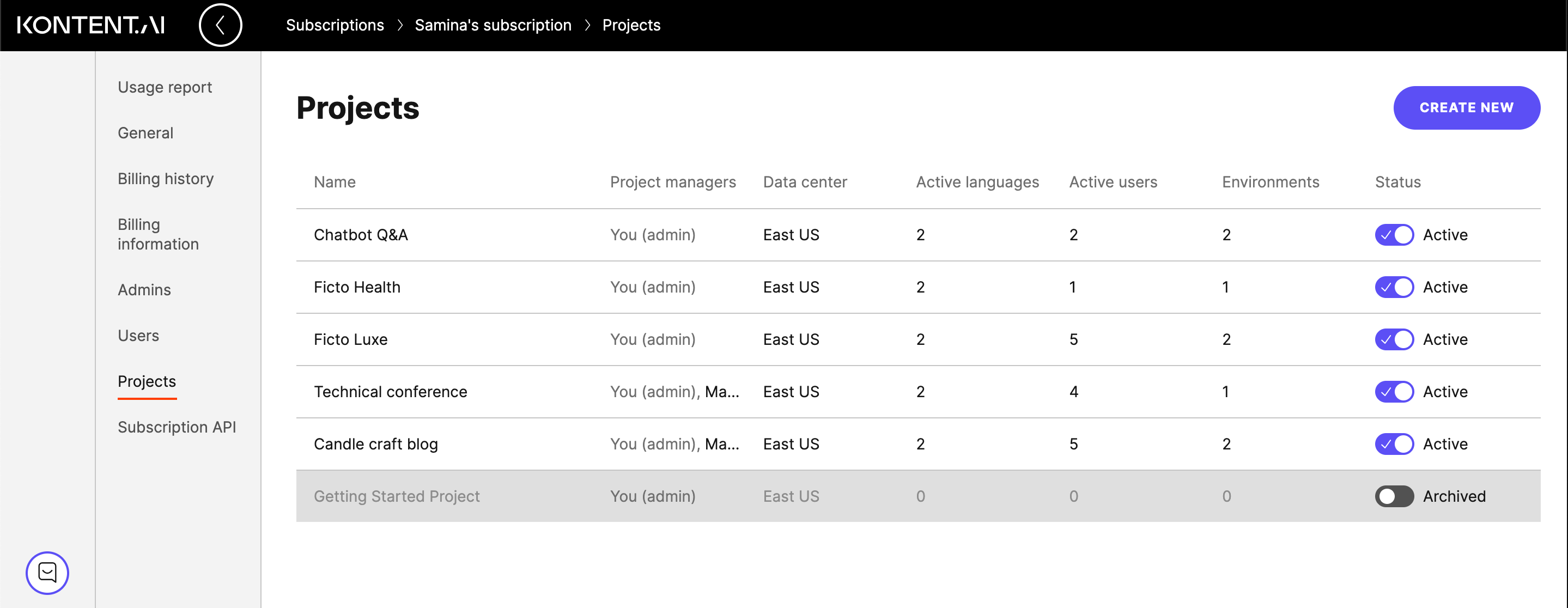Click the General sidebar entry
The height and width of the screenshot is (608, 1568).
pos(145,133)
